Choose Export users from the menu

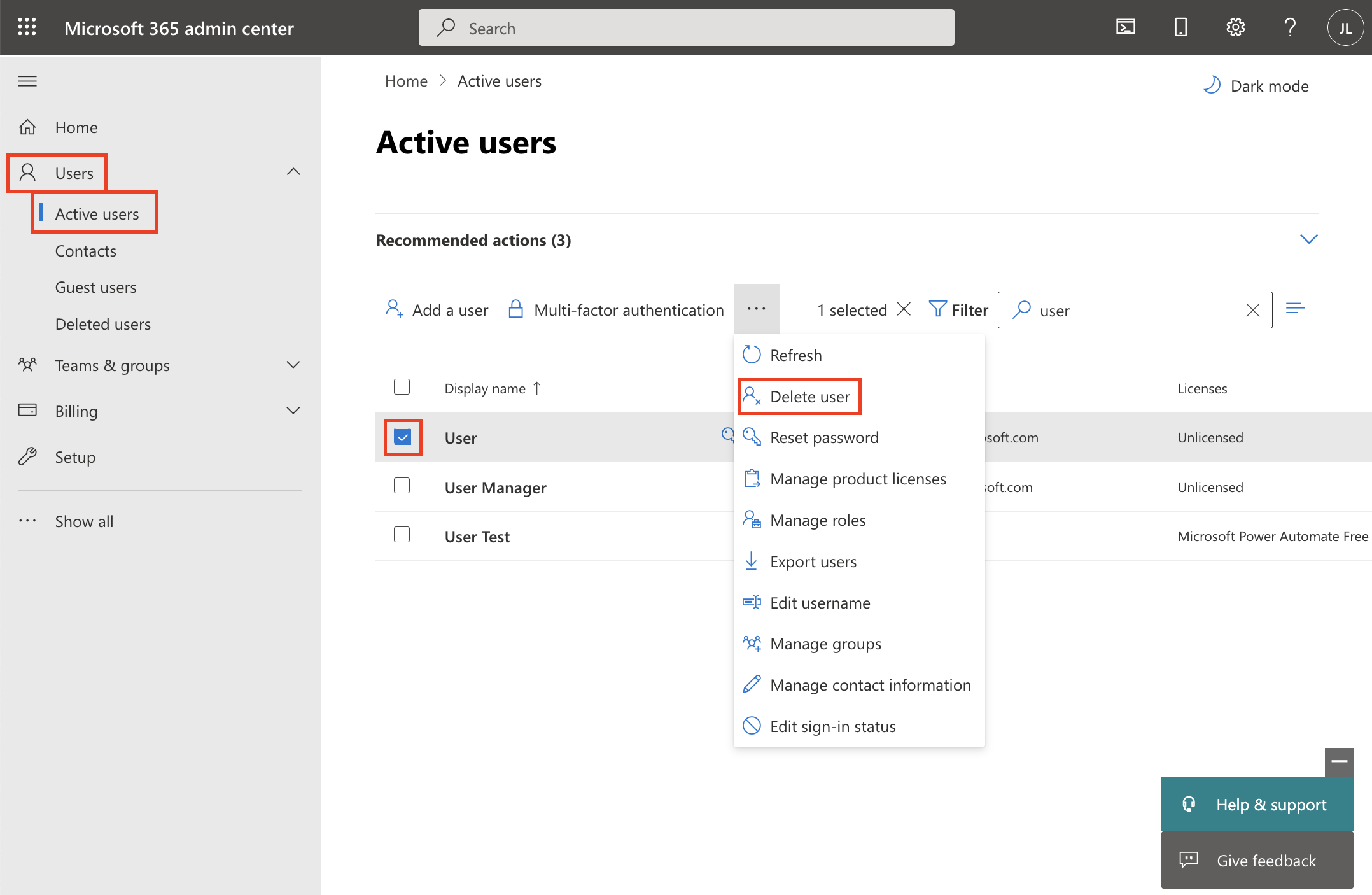[x=859, y=561]
